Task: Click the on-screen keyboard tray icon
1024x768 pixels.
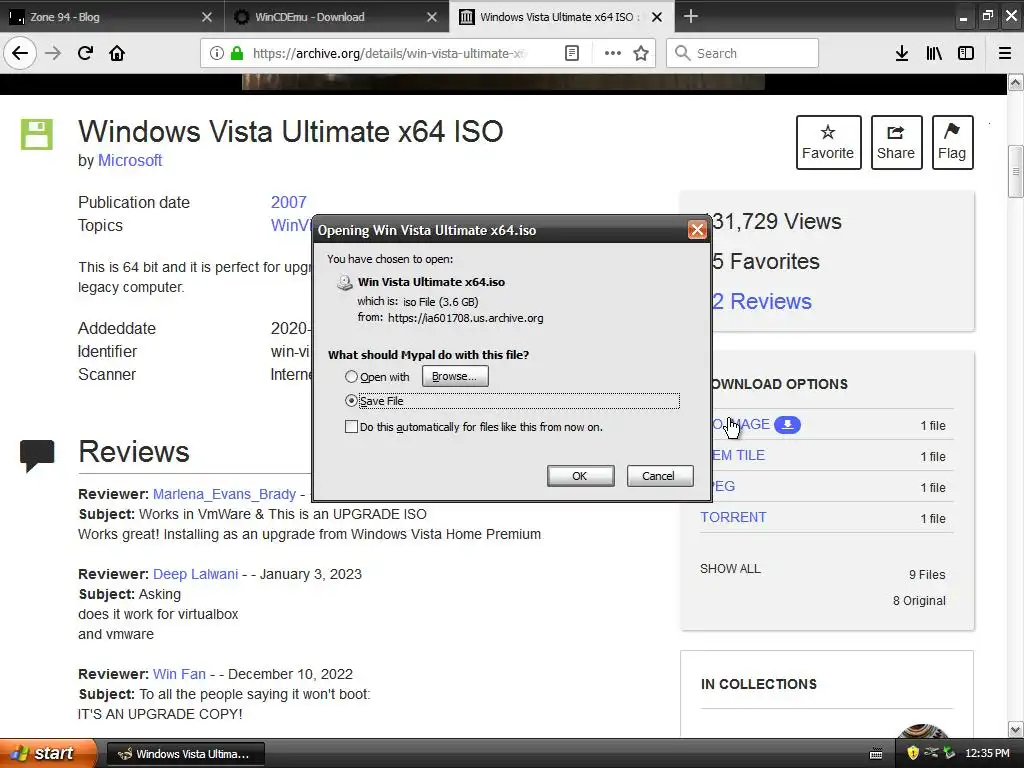Action: (876, 754)
